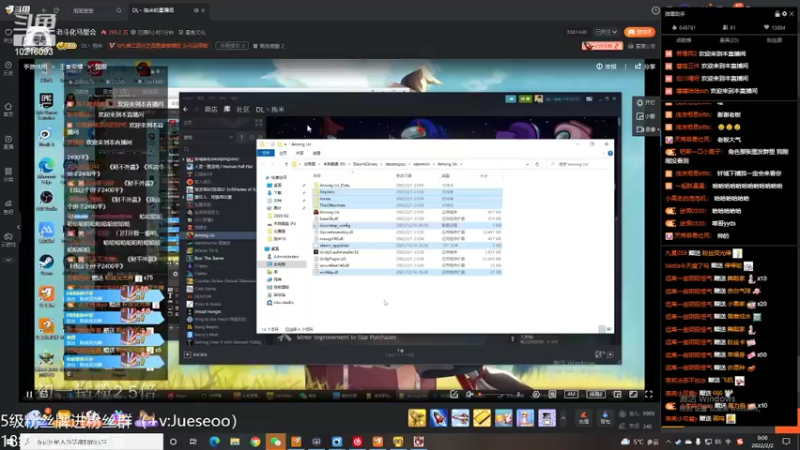Open chat helper panel settings gear
The width and height of the screenshot is (800, 450).
click(784, 14)
